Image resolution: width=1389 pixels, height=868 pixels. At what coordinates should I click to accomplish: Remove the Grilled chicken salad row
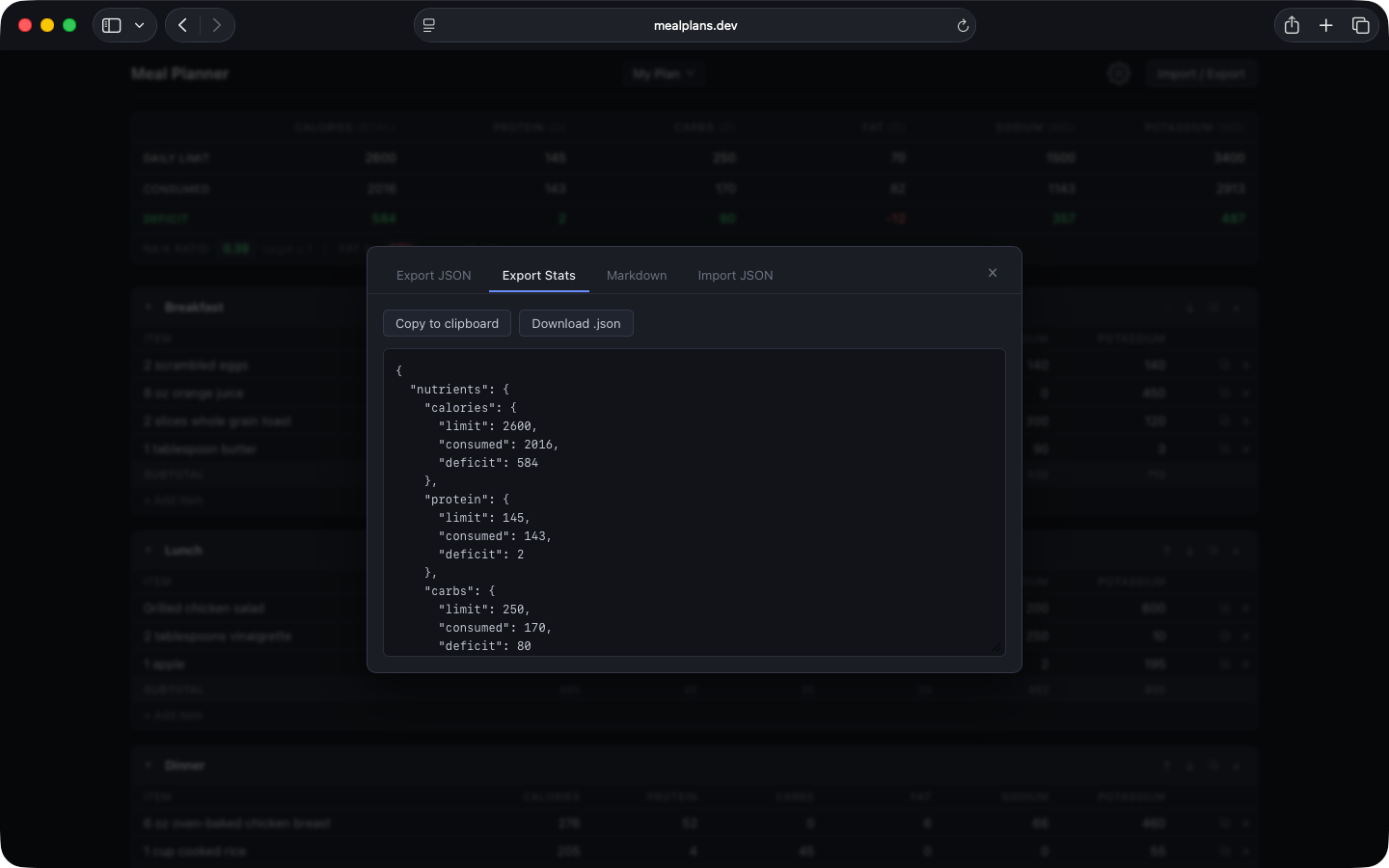[x=1246, y=609]
